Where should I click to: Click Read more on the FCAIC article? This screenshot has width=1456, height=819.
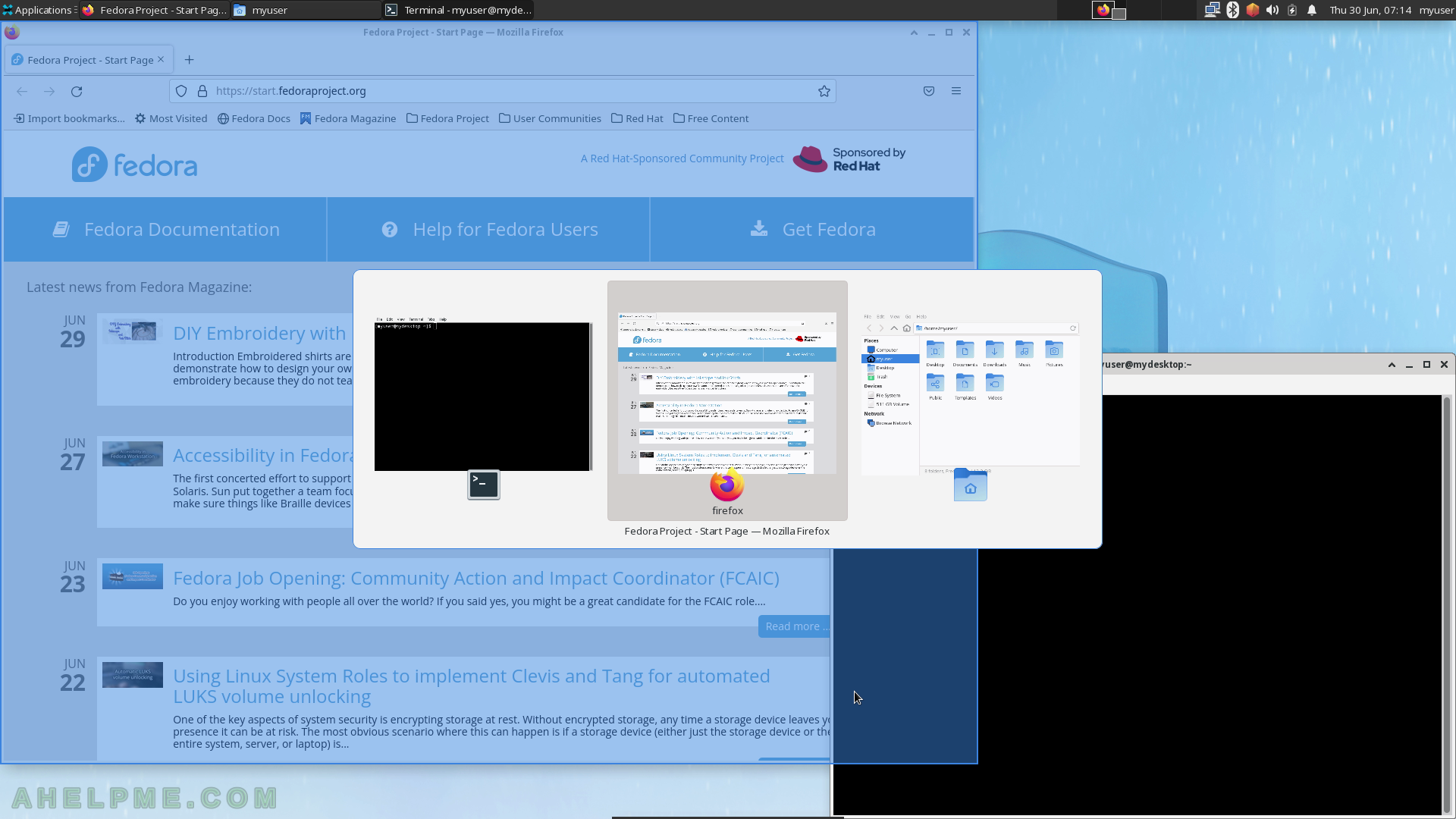(x=795, y=626)
